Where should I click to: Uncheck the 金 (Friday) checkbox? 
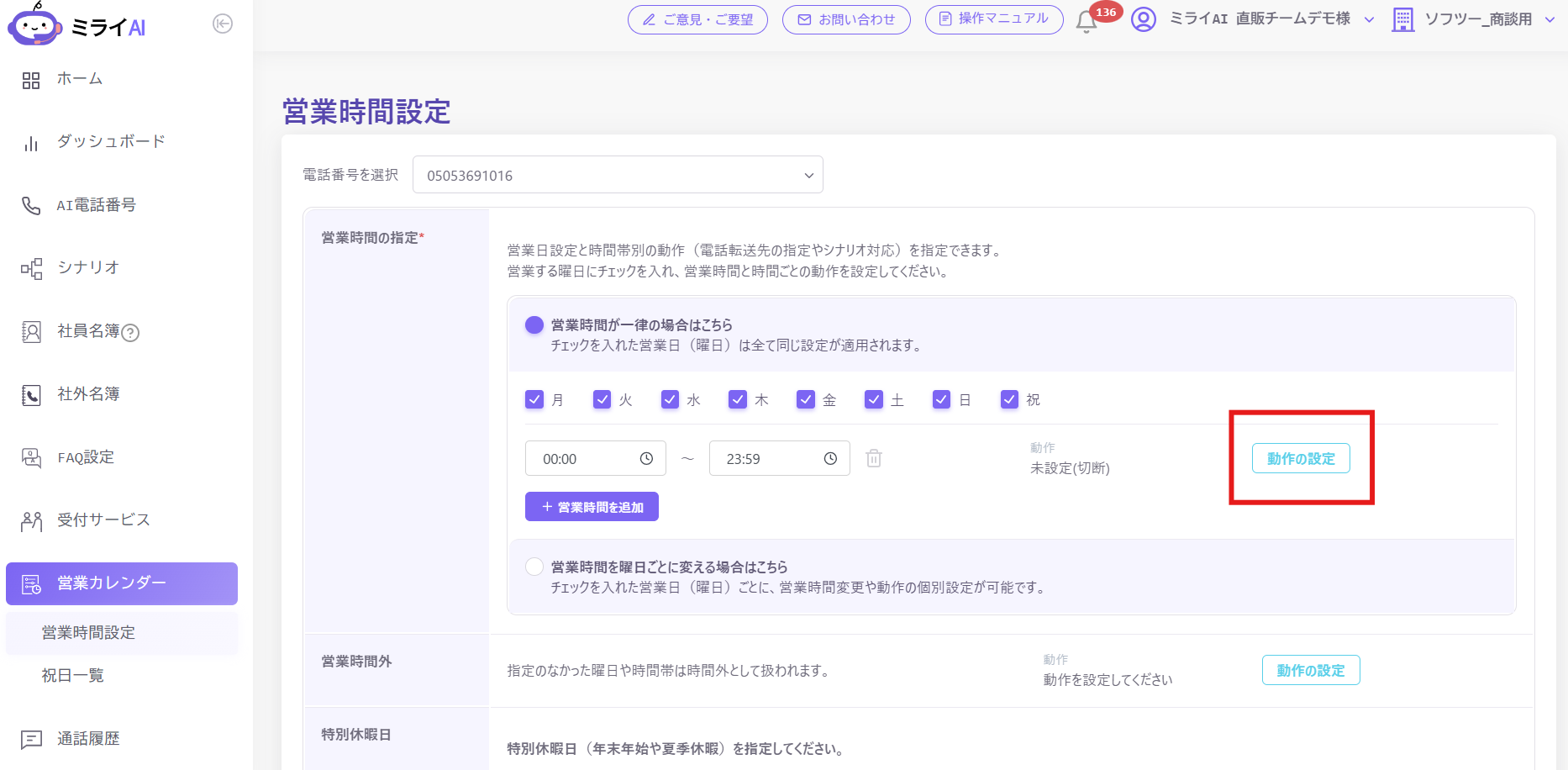point(806,399)
